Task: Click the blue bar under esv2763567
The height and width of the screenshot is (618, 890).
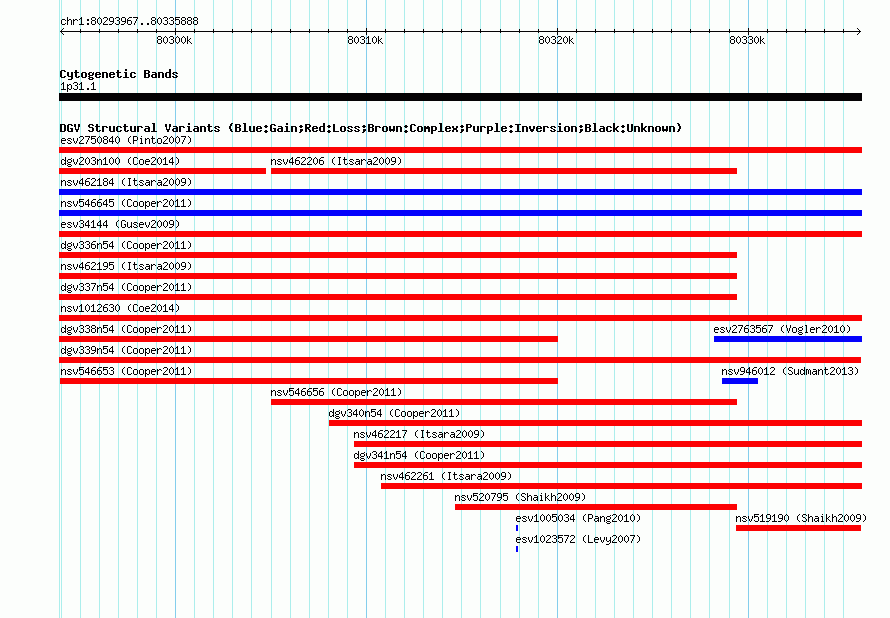Action: (x=788, y=339)
